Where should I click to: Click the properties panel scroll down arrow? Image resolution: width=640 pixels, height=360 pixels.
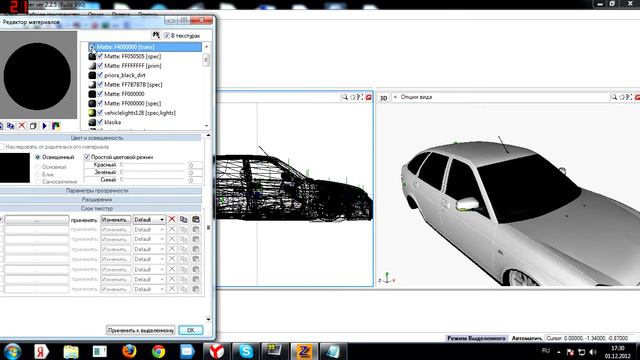pos(209,319)
